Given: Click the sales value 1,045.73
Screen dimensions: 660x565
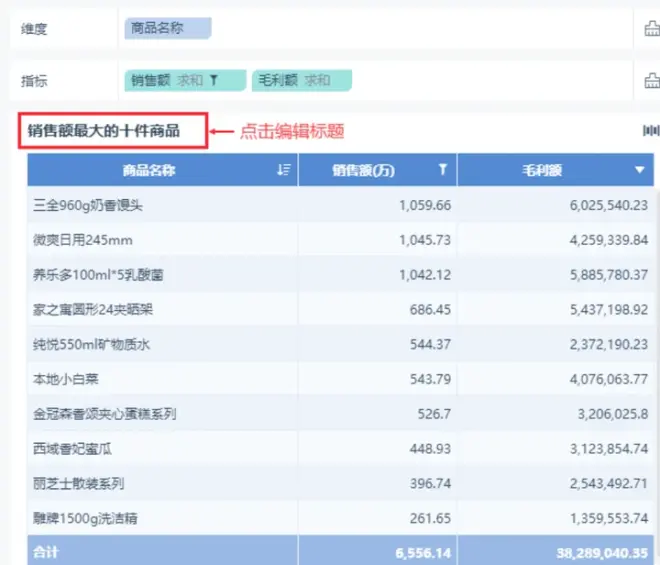Looking at the screenshot, I should coord(425,240).
